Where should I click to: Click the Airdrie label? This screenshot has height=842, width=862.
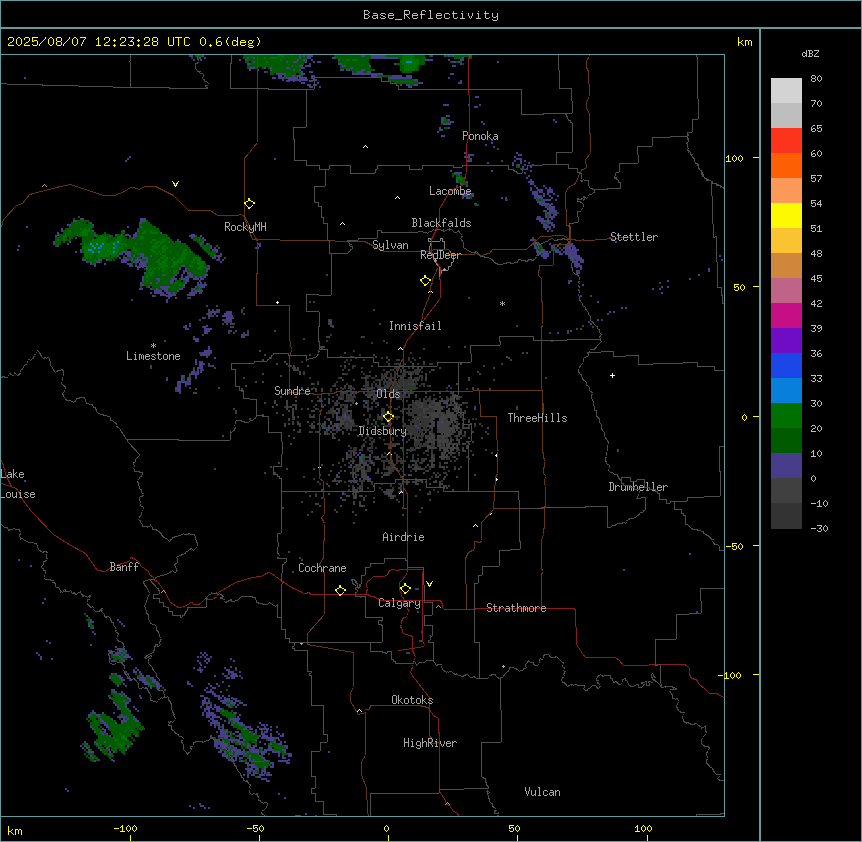tap(404, 537)
